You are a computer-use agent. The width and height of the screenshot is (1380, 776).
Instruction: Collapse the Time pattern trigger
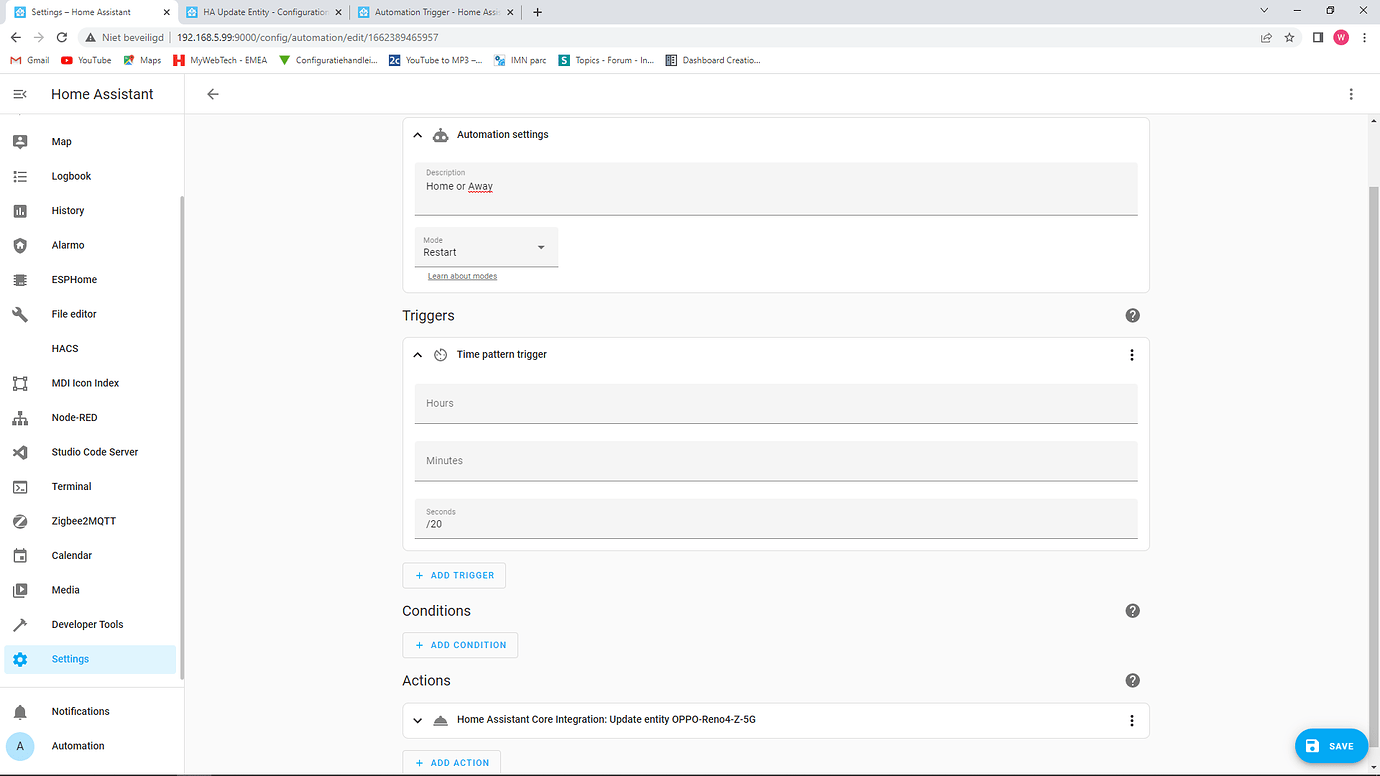[x=418, y=354]
